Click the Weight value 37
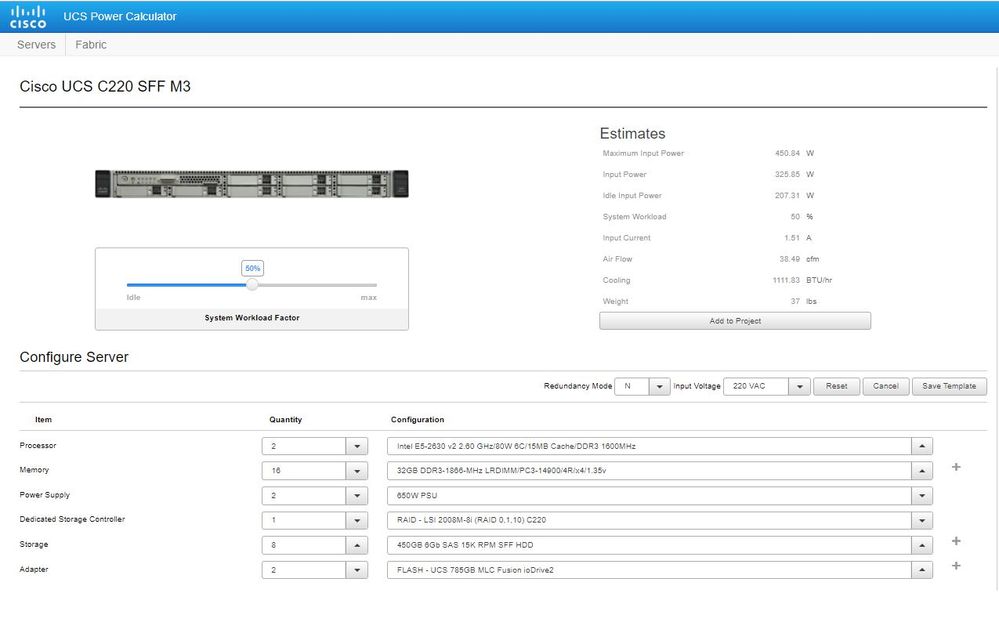 pos(795,301)
